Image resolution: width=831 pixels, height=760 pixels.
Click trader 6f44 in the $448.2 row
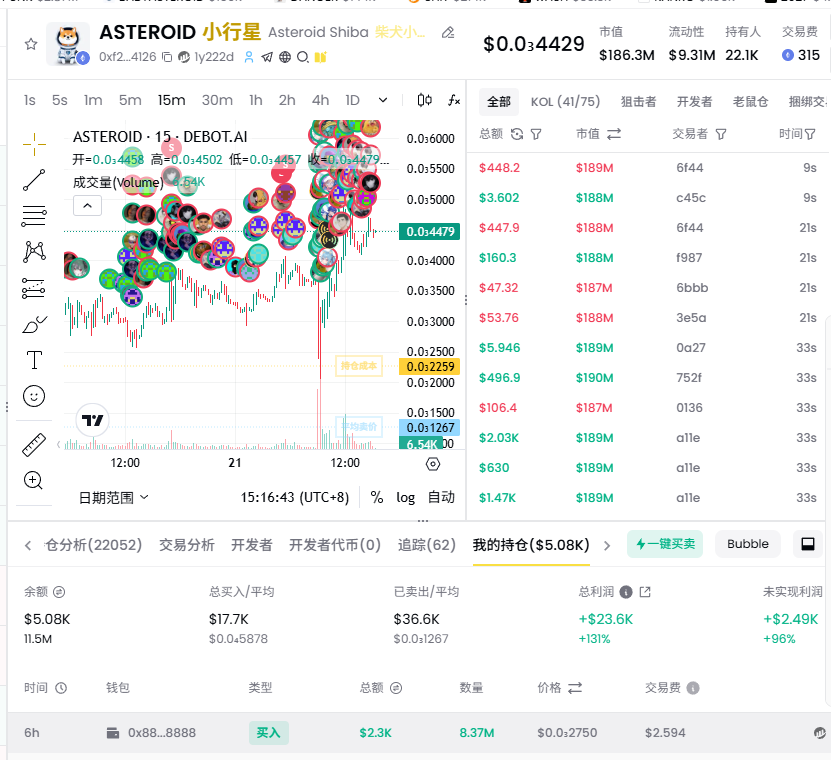pyautogui.click(x=689, y=168)
